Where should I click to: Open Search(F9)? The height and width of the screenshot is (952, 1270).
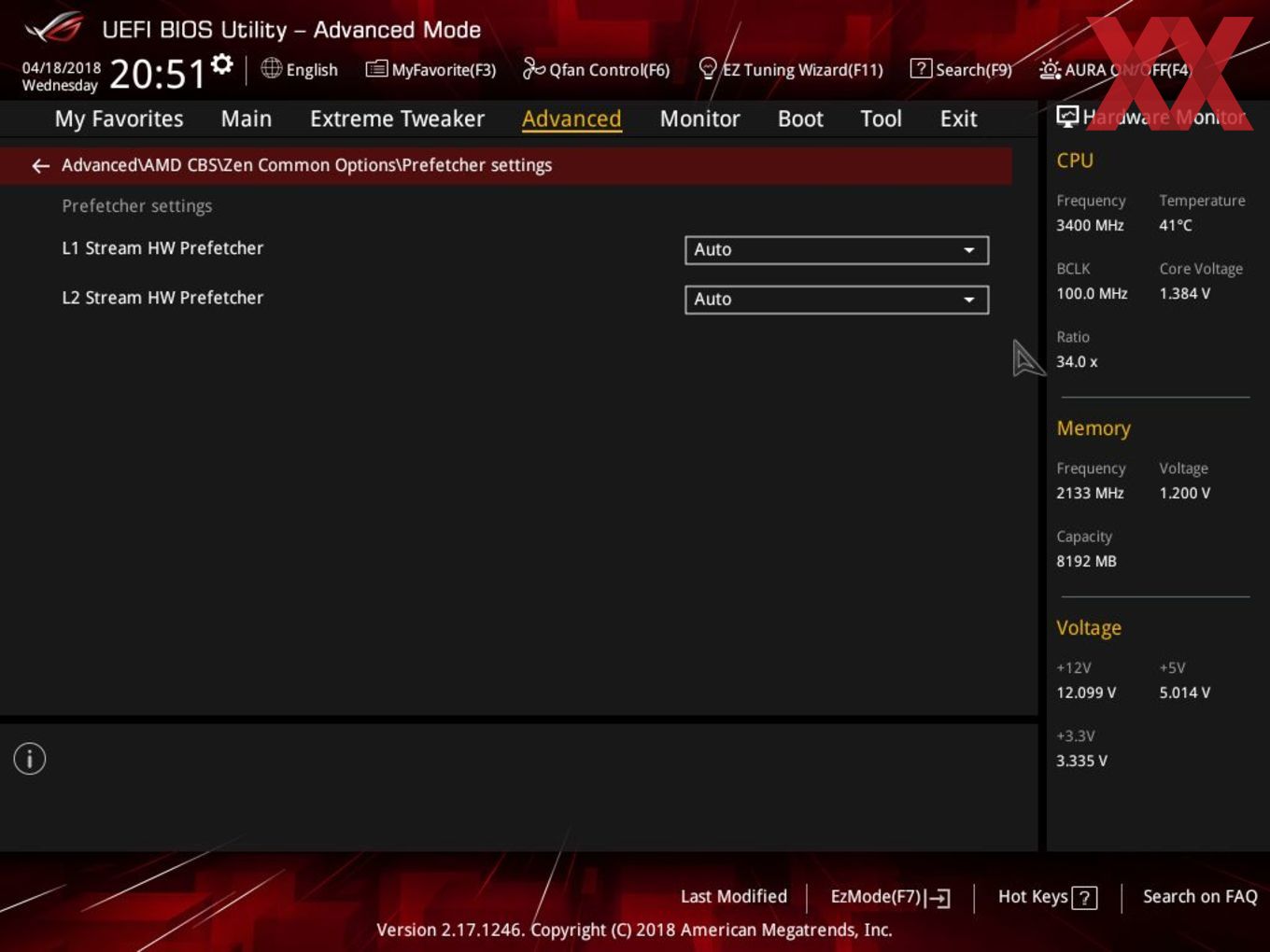961,69
